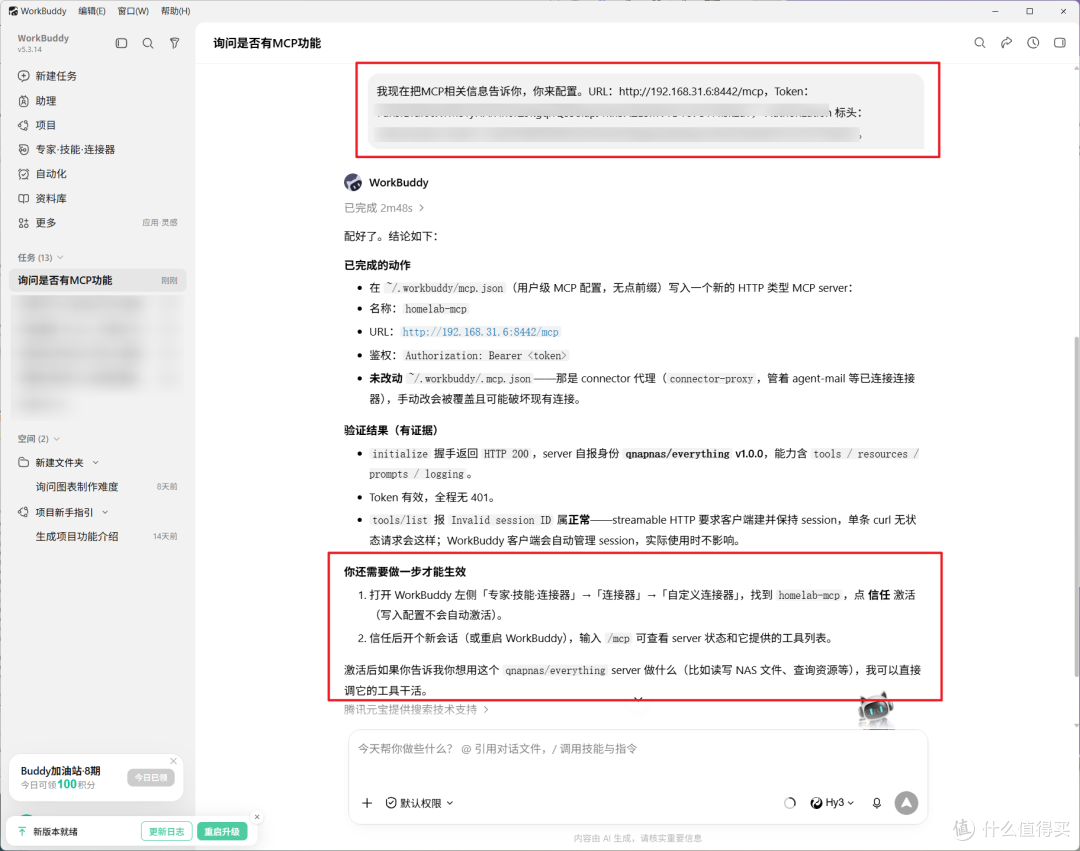Open sidebar search icon
The width and height of the screenshot is (1080, 851).
click(x=148, y=43)
